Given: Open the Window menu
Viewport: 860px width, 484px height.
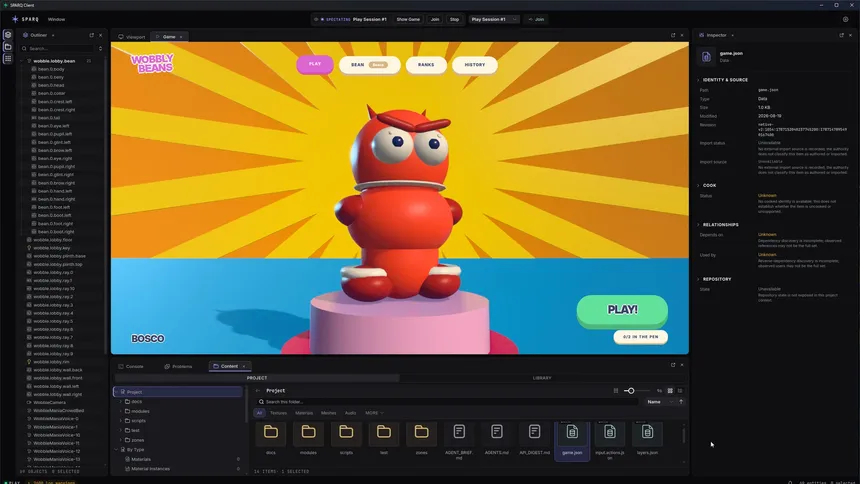Looking at the screenshot, I should click(x=56, y=19).
